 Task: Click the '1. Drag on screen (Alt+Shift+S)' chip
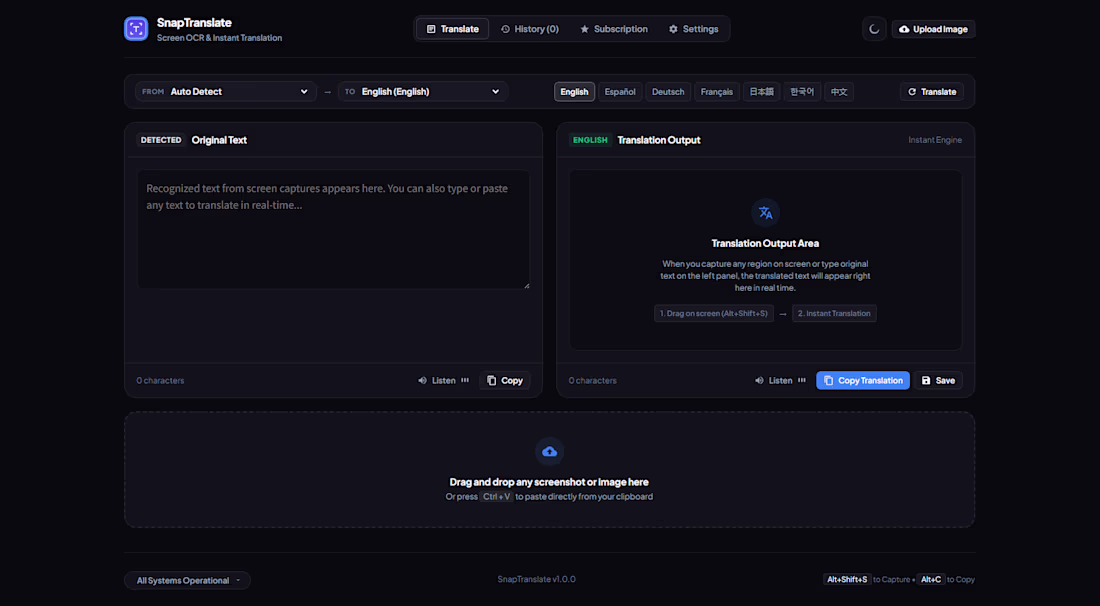click(x=713, y=314)
